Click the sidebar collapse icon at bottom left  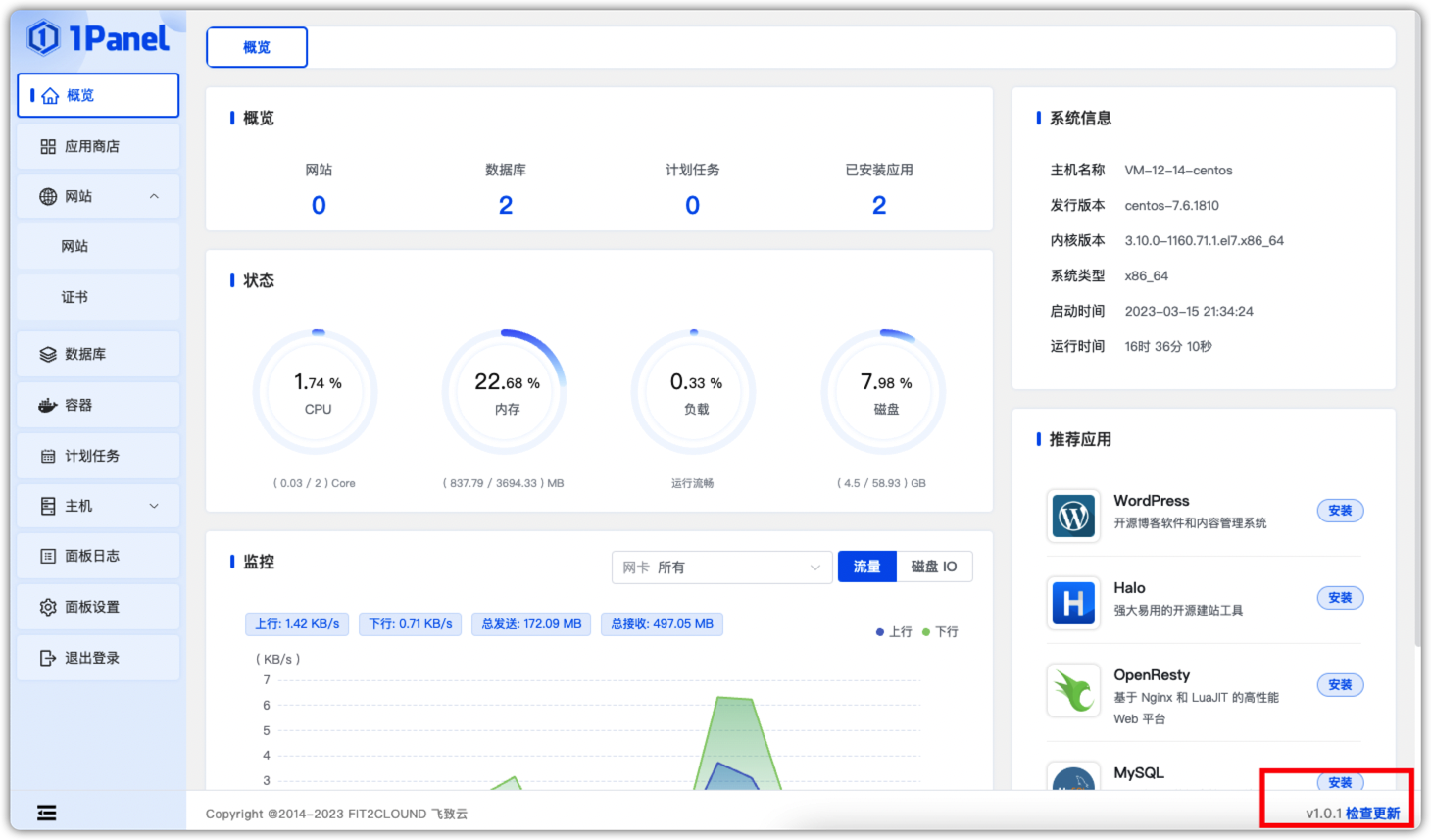[x=46, y=813]
